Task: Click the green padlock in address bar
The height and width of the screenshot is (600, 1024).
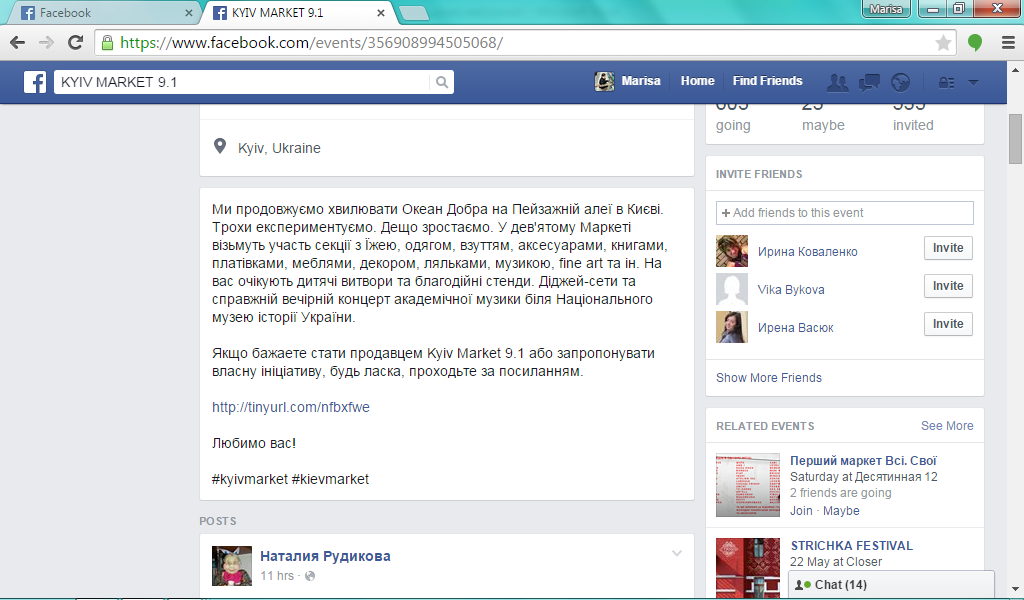Action: click(x=107, y=43)
